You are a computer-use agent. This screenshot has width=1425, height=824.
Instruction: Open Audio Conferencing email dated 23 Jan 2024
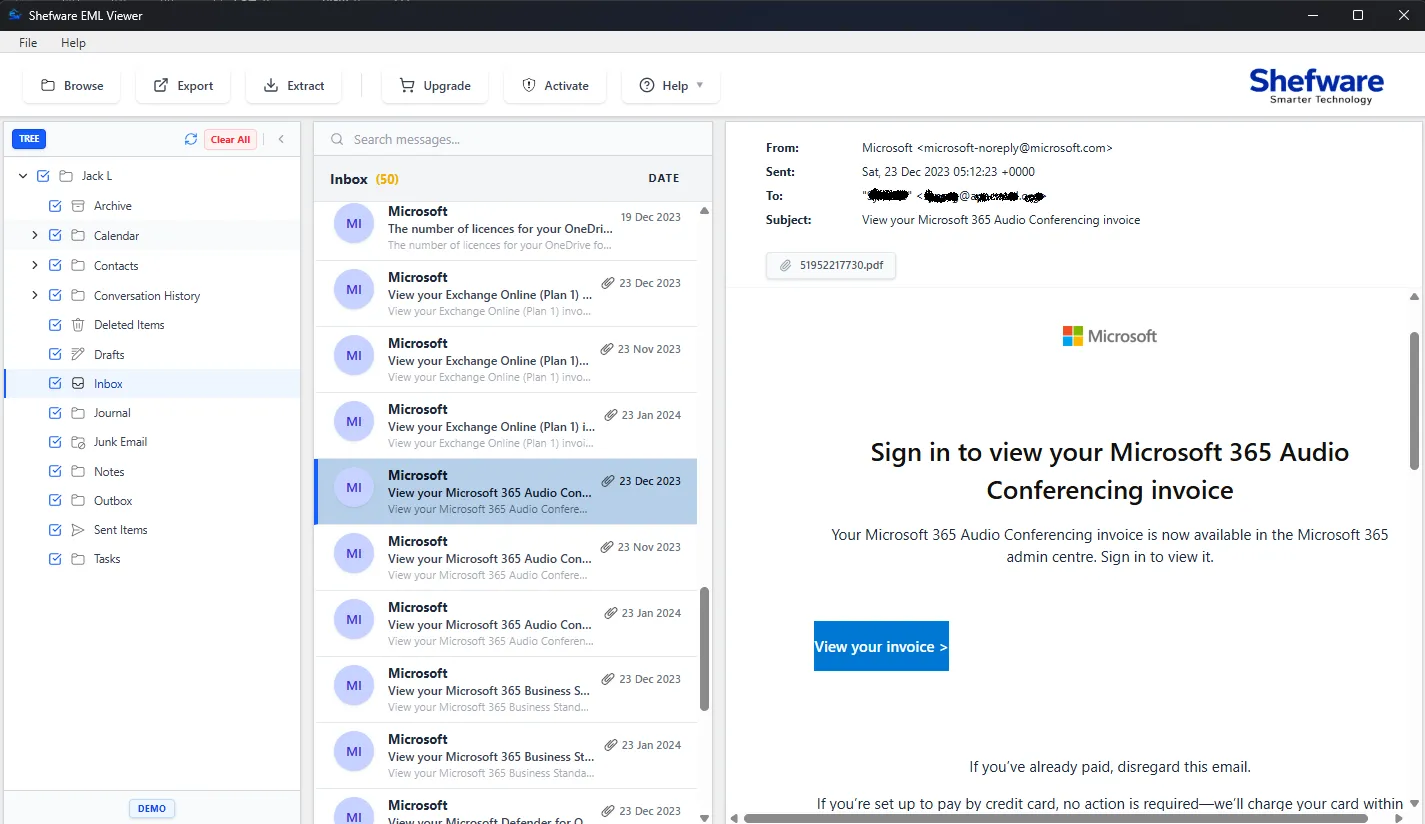[x=506, y=624]
